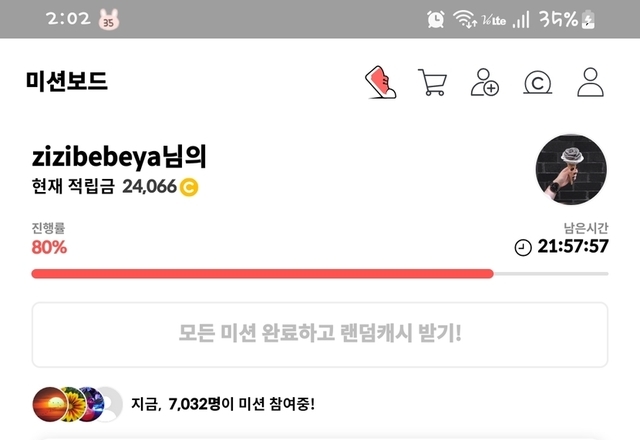The image size is (640, 440).
Task: Click 모든 미션 완료하고 랜덤캐시 받기 button
Action: [320, 335]
